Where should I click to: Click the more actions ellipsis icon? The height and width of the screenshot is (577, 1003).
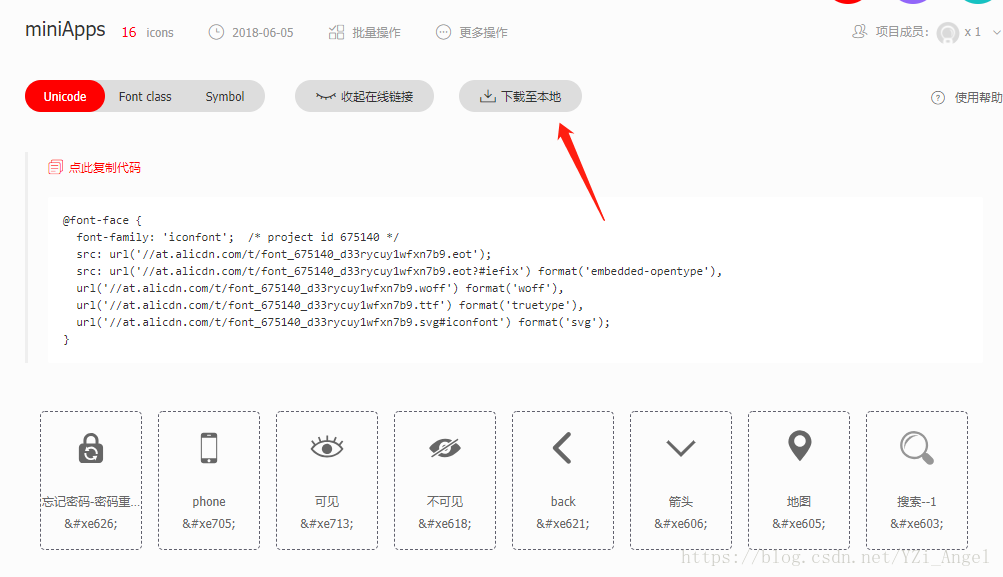(443, 32)
